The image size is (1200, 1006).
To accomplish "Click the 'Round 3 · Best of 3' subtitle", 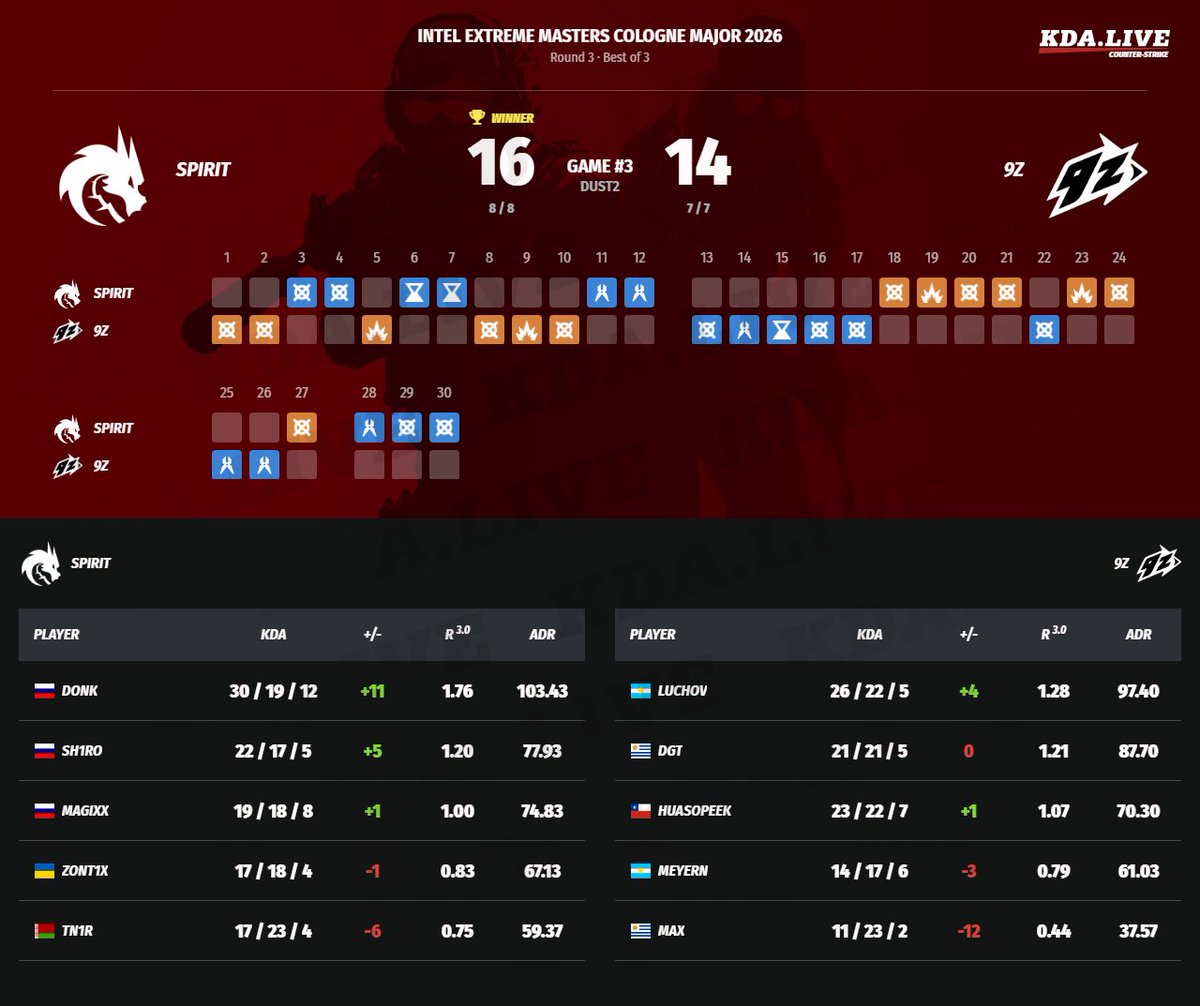I will (x=600, y=57).
